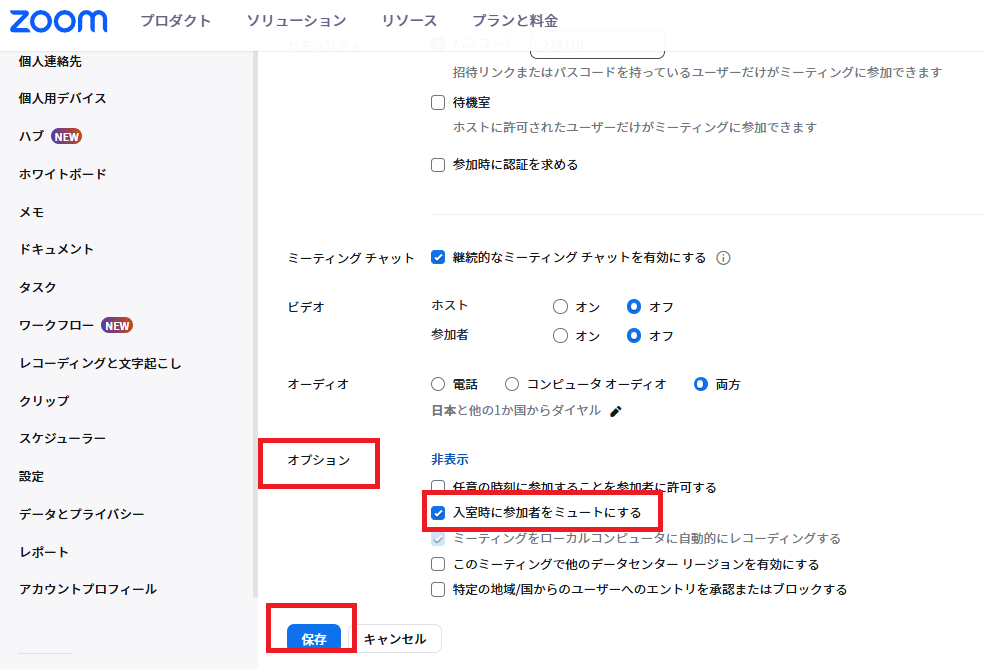Click the pencil icon to edit dial-in countries
Viewport: 984px width, 669px height.
[616, 411]
